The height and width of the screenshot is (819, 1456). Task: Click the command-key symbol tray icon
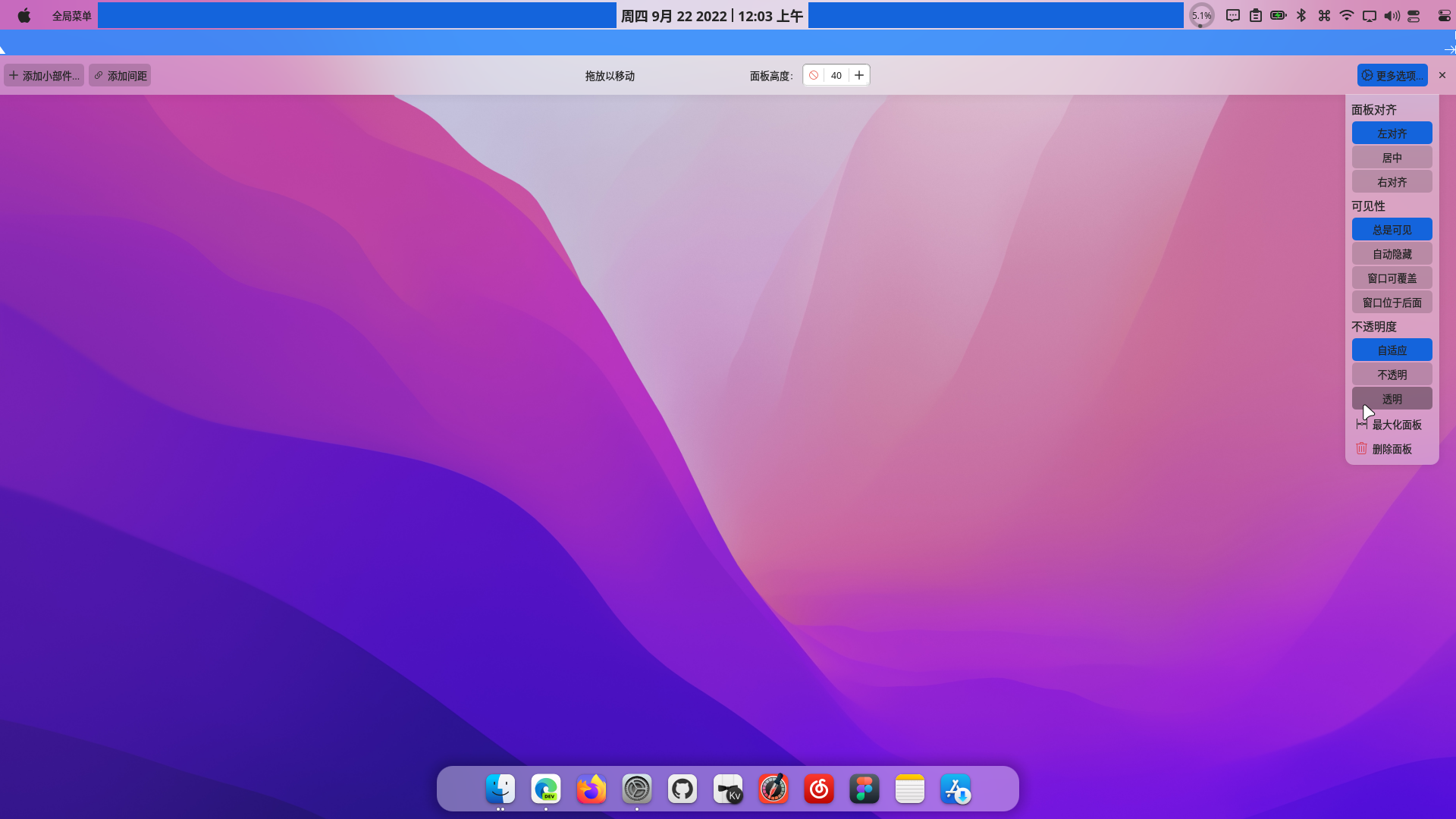pos(1324,15)
